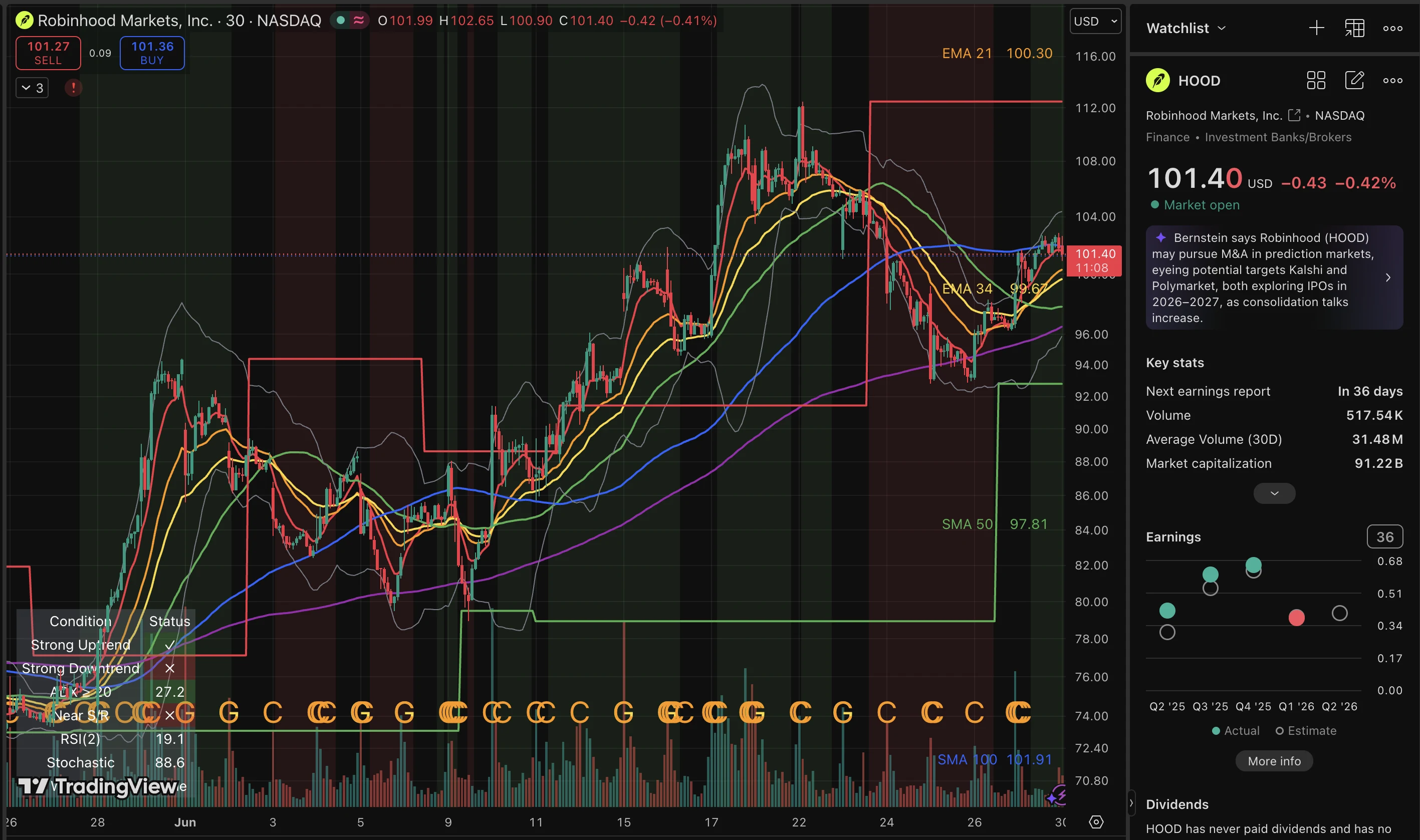This screenshot has height=840, width=1420.
Task: Click the green Q4 '25 actual earnings dot
Action: 1254,565
